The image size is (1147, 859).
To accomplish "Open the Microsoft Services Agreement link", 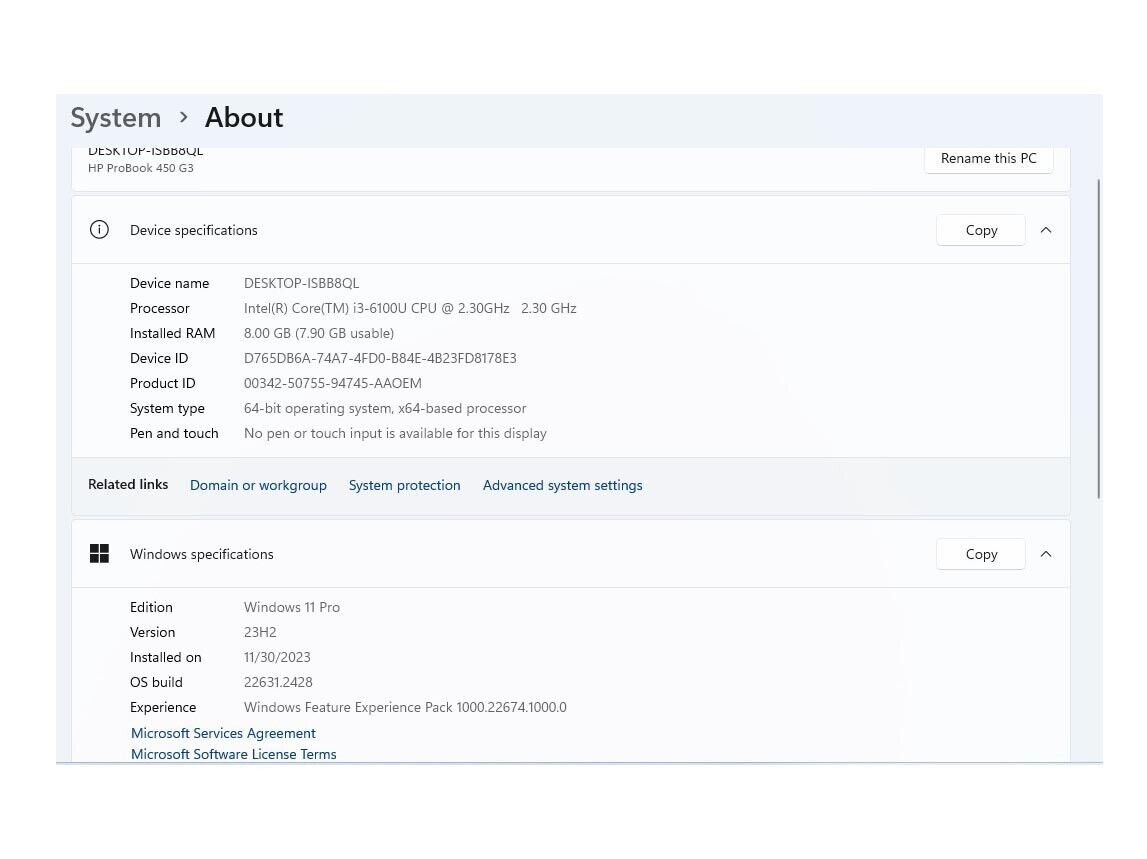I will click(x=223, y=733).
